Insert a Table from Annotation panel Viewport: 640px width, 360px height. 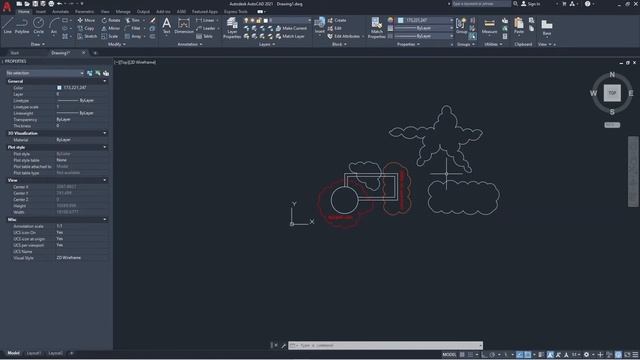(x=204, y=36)
